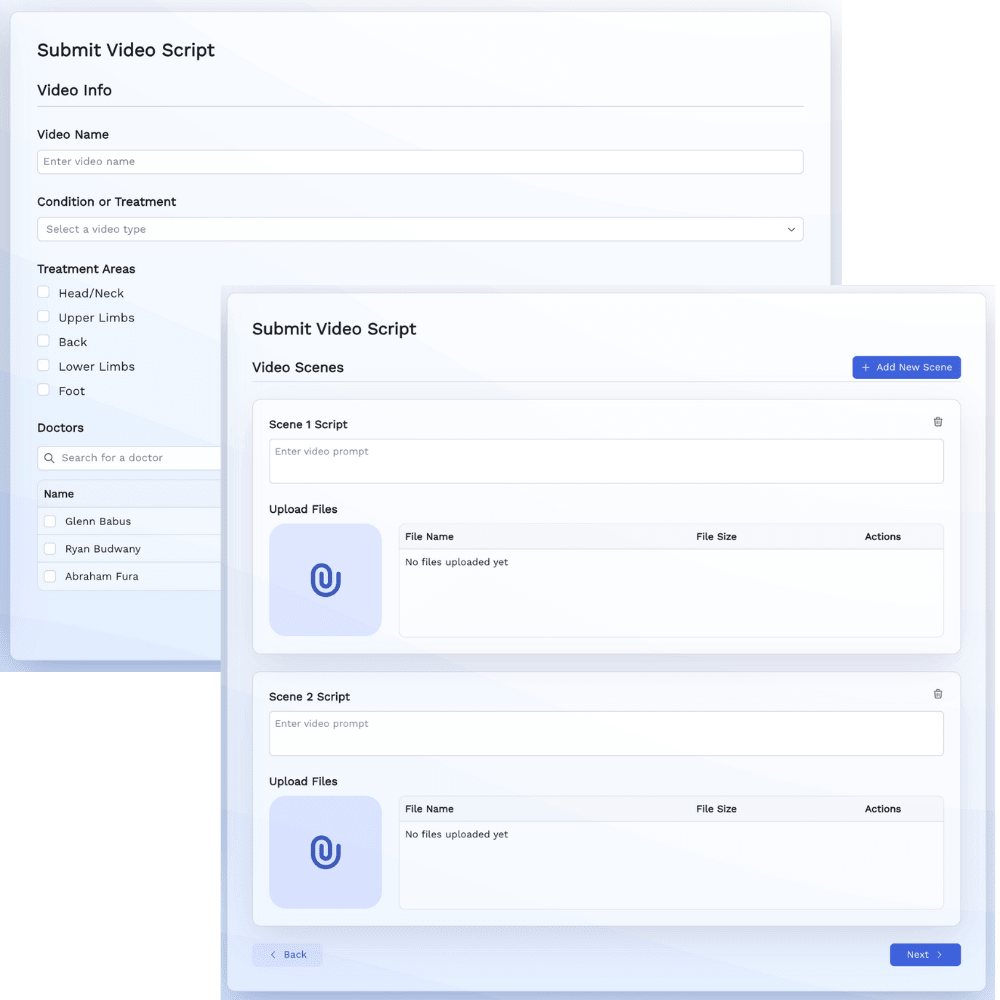1000x1000 pixels.
Task: Click the Add New Scene button
Action: (906, 367)
